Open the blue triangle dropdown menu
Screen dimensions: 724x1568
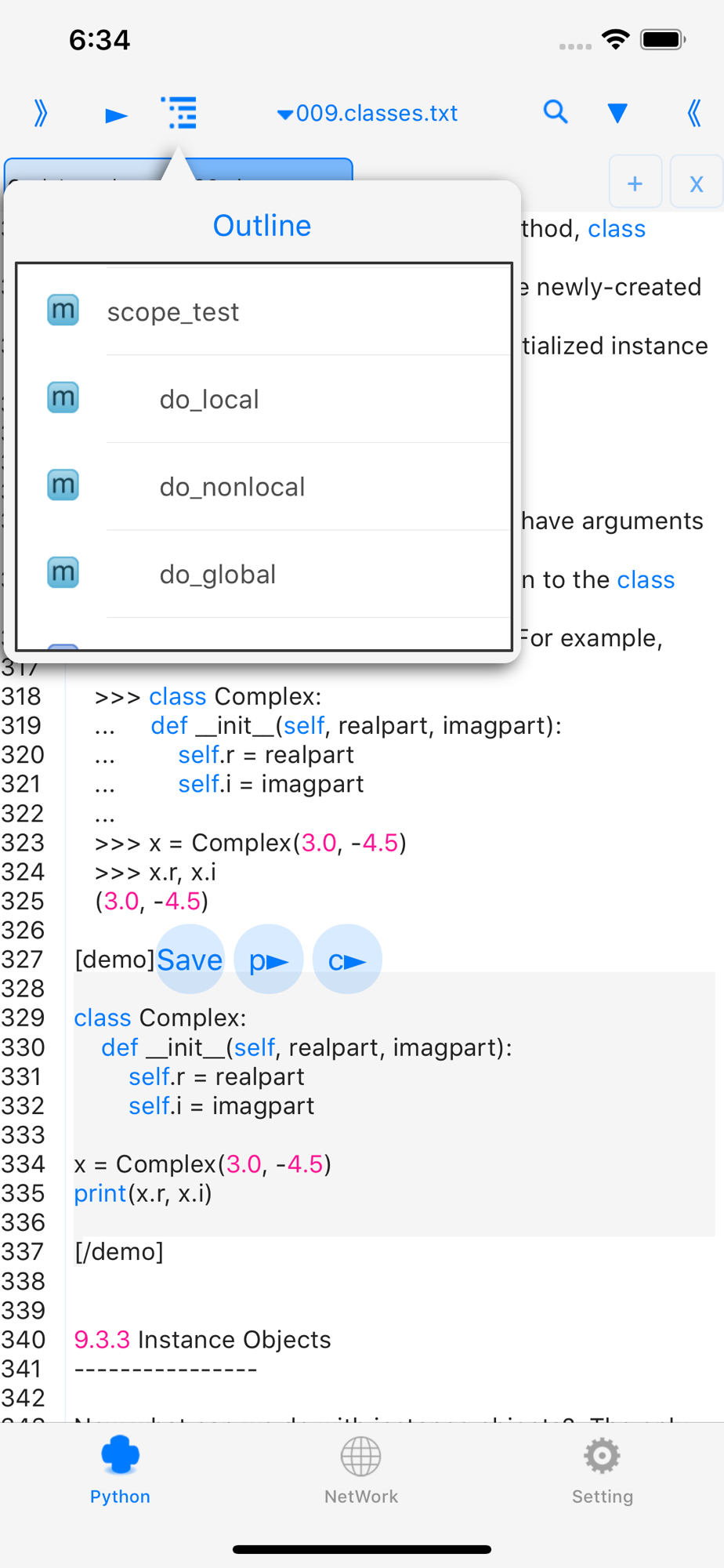tap(617, 114)
